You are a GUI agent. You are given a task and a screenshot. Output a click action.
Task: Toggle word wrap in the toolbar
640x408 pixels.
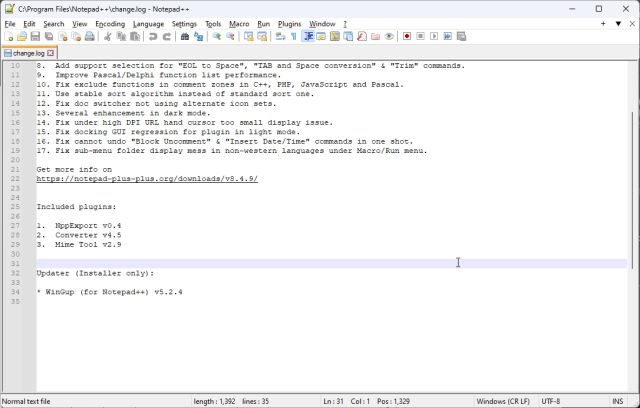(x=280, y=37)
